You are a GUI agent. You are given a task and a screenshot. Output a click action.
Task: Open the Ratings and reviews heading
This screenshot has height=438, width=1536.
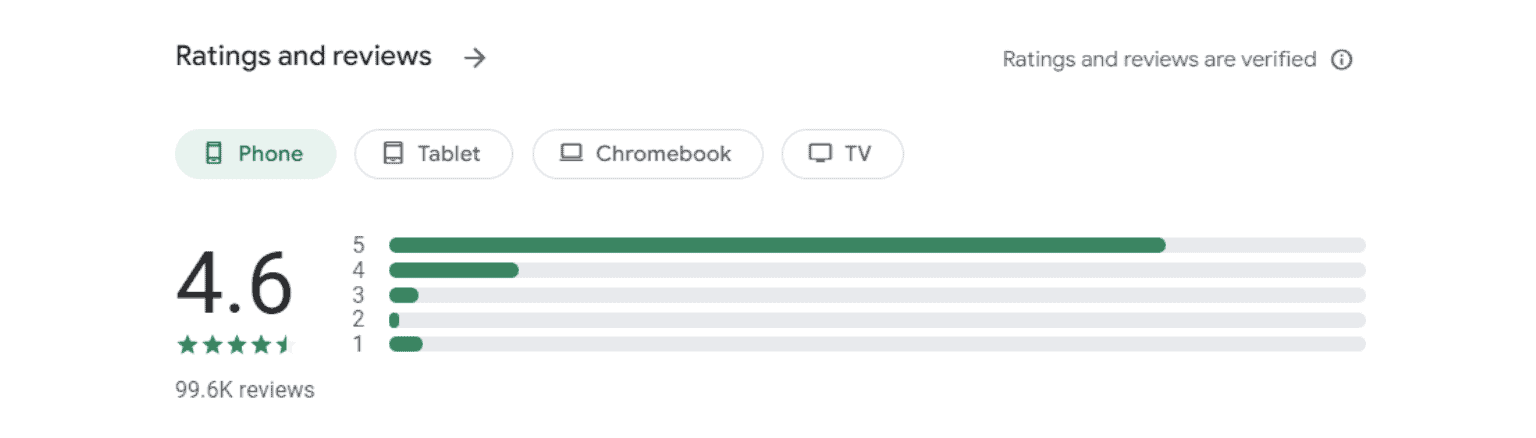304,56
